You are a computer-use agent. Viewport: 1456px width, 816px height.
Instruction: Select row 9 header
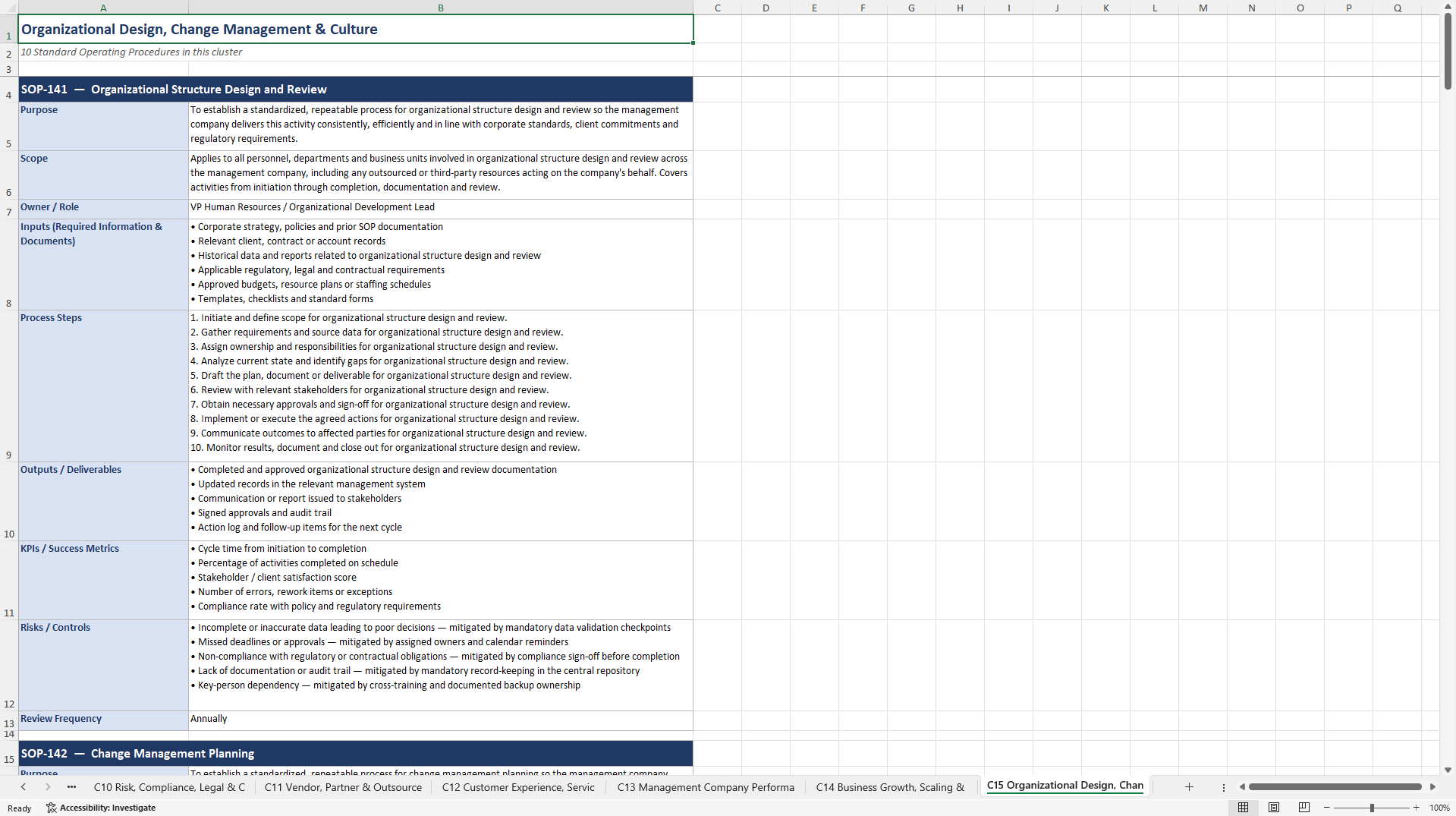click(9, 386)
